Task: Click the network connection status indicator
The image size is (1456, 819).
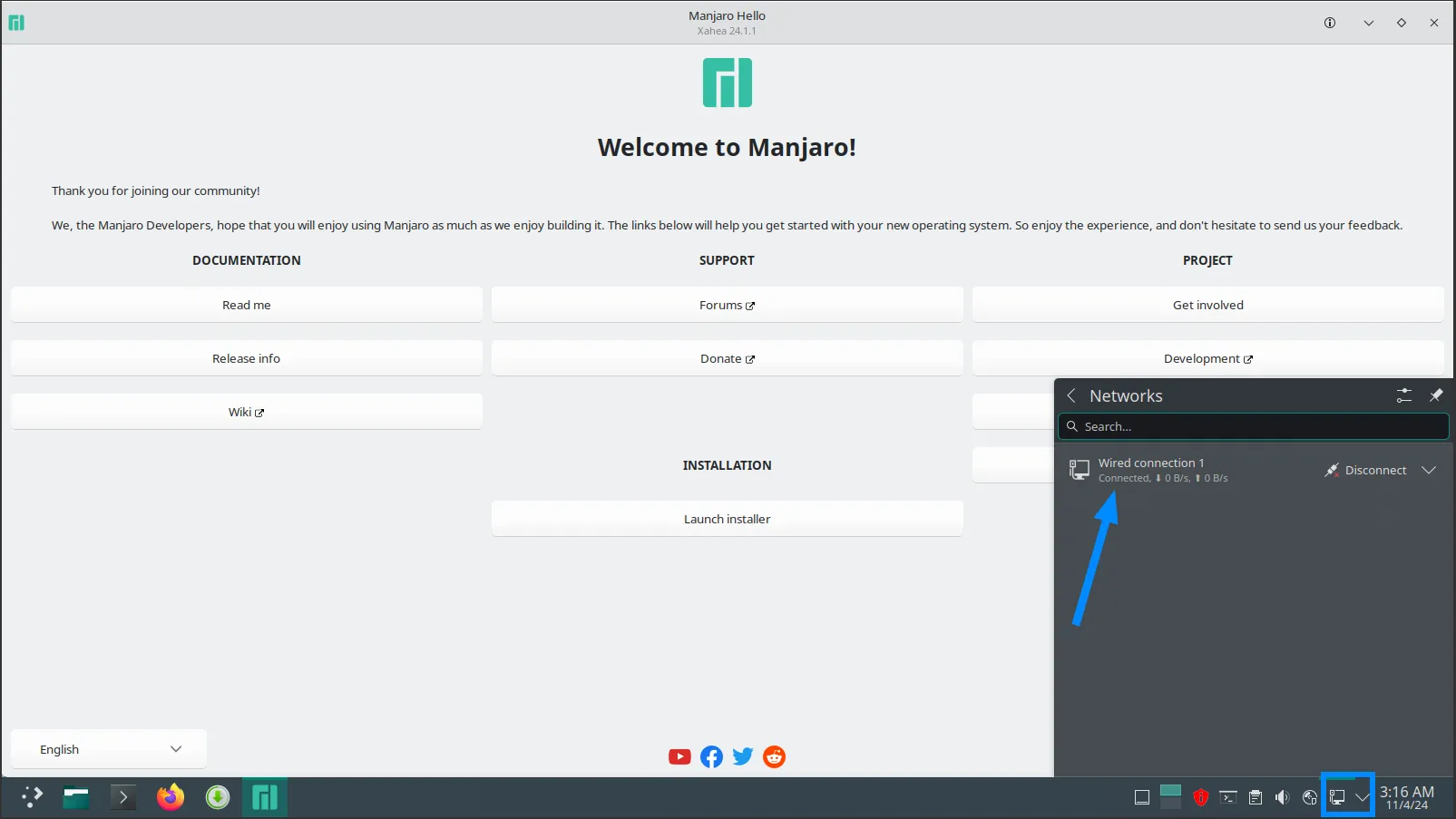Action: click(x=1339, y=796)
